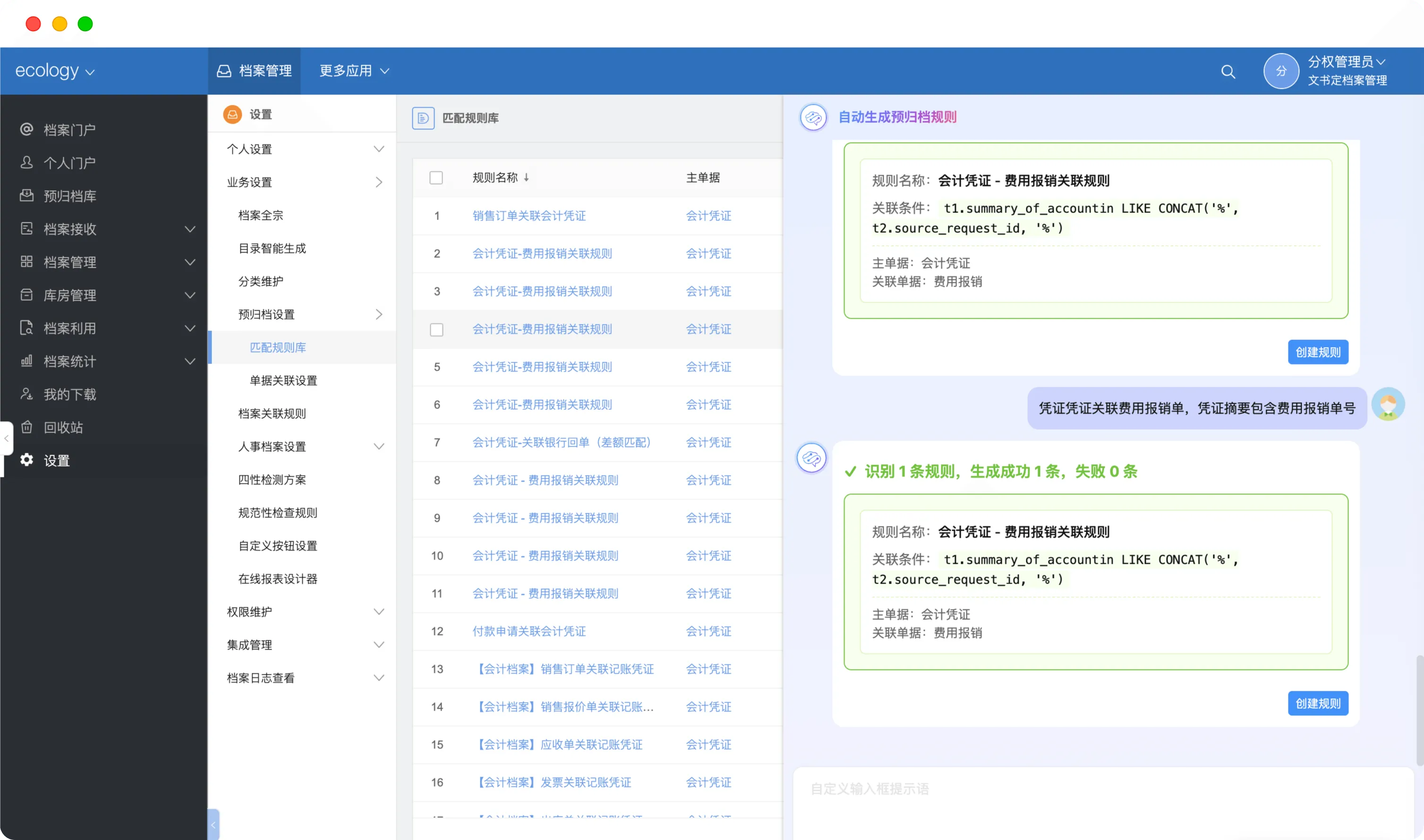Click the sort arrow next to 规则名称
Screen dimensions: 1424x840
click(526, 177)
